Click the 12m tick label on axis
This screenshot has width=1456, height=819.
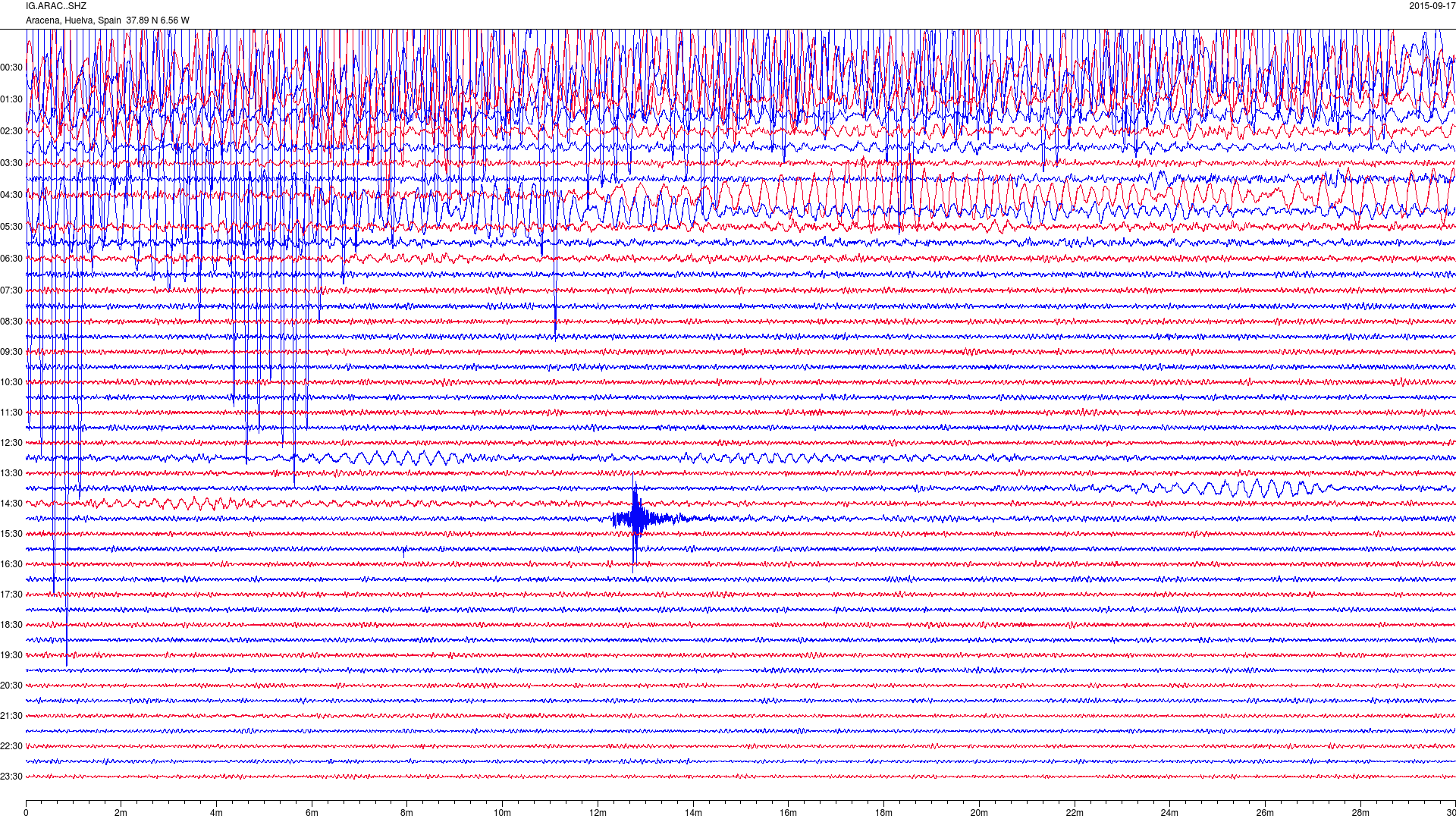tap(598, 813)
